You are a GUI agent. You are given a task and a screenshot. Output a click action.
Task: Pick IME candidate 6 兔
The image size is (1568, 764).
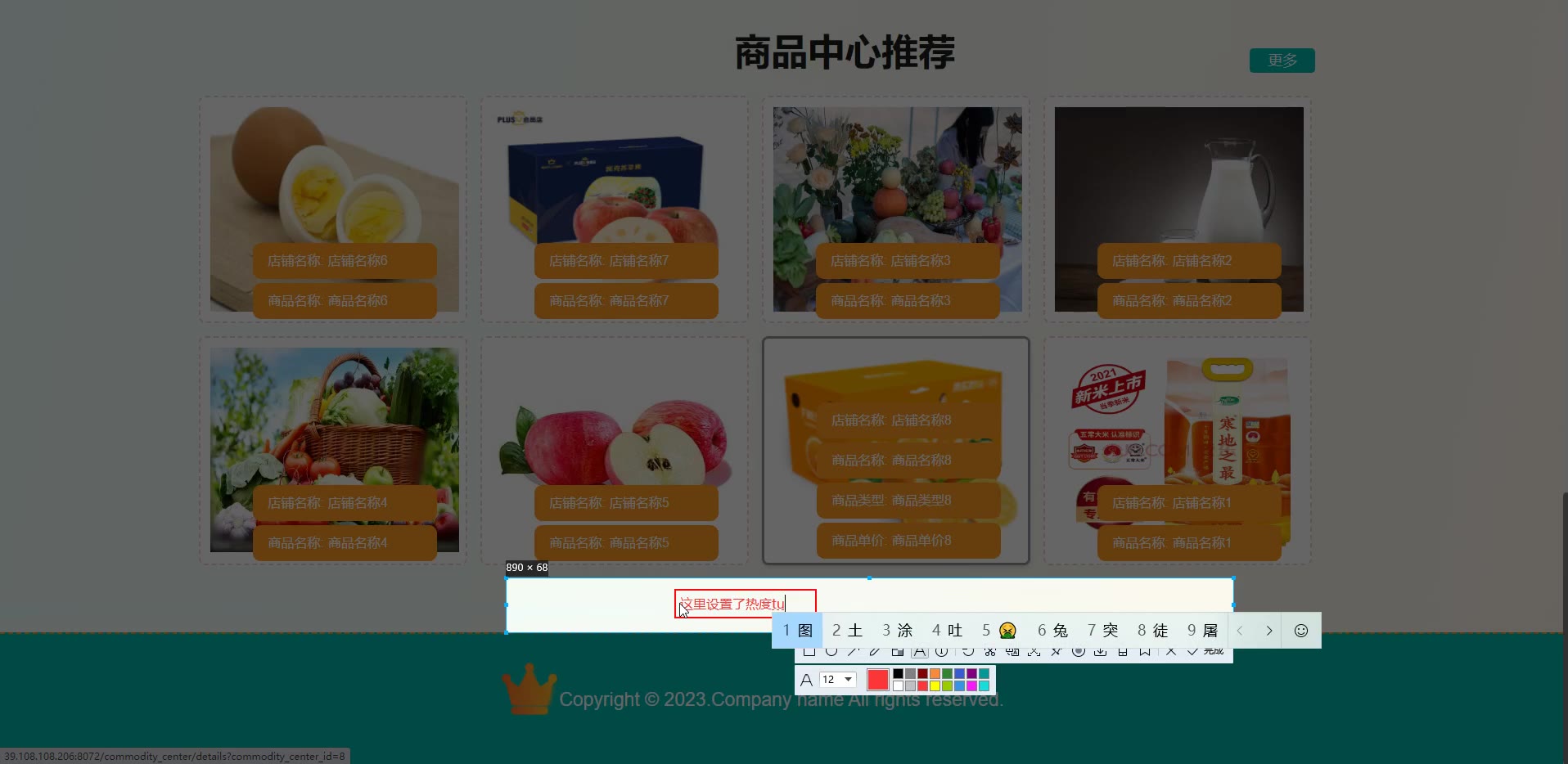tap(1052, 631)
